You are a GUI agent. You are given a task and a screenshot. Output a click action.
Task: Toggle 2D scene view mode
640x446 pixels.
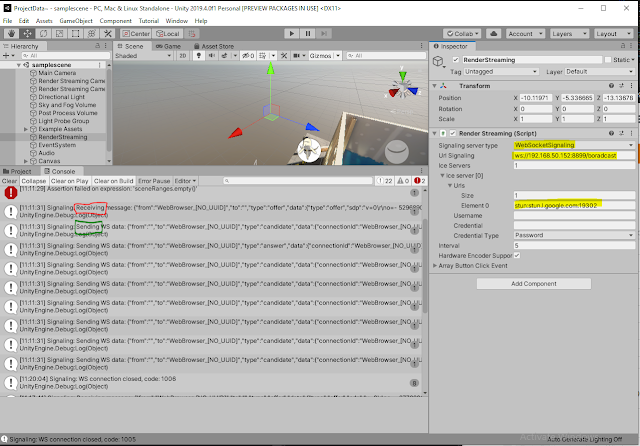(182, 55)
